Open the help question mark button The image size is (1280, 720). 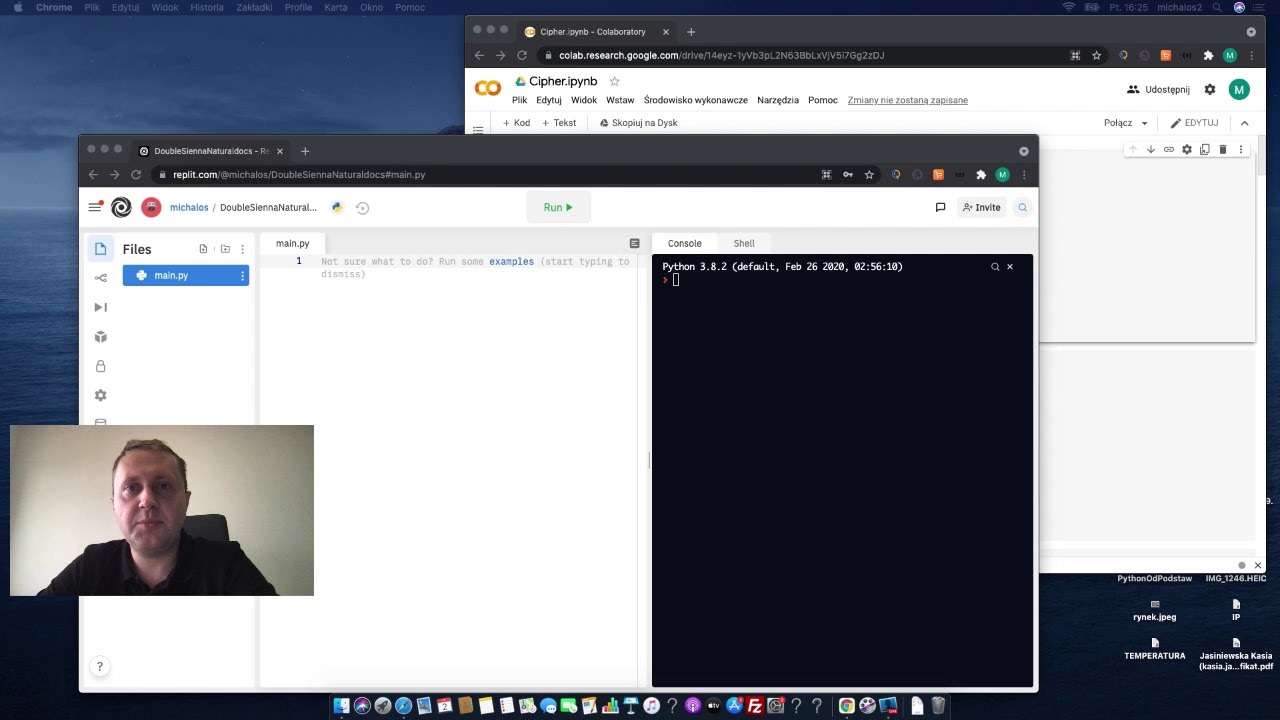coord(99,666)
